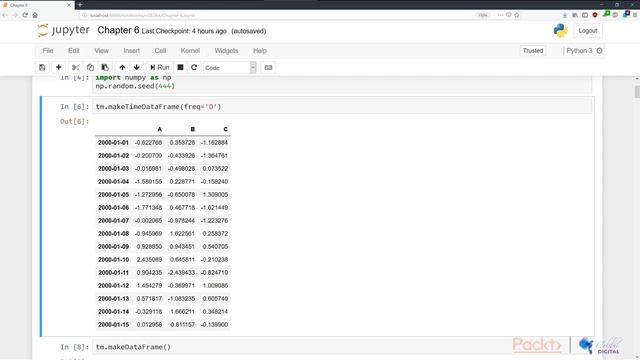Open the View menu
This screenshot has width=640, height=360.
coord(101,51)
